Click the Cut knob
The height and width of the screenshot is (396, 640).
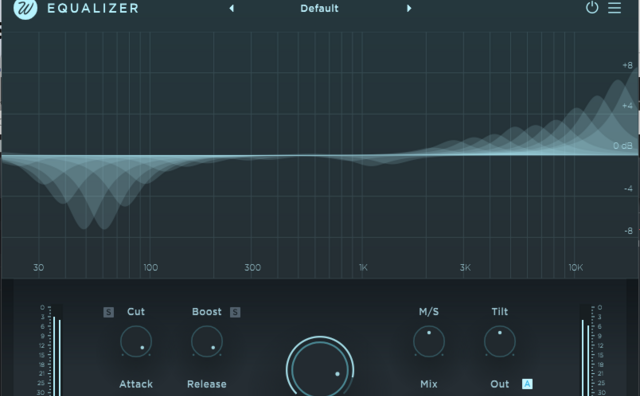click(x=136, y=341)
